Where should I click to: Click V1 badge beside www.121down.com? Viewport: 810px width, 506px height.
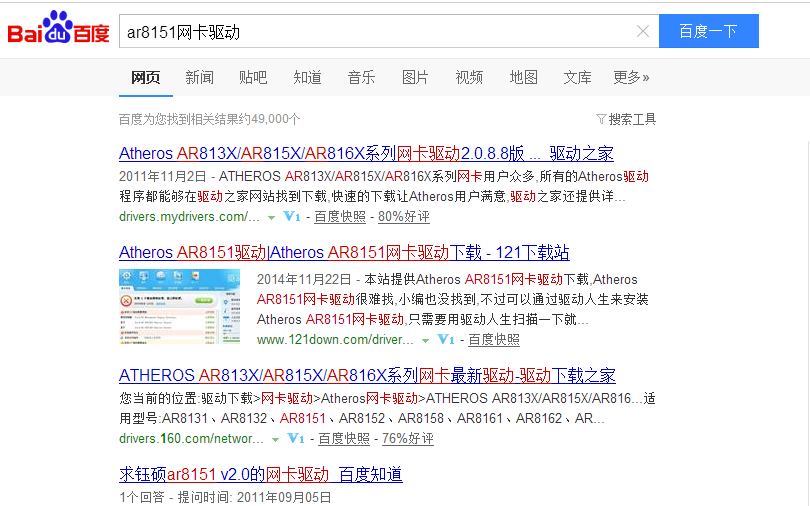coord(446,339)
